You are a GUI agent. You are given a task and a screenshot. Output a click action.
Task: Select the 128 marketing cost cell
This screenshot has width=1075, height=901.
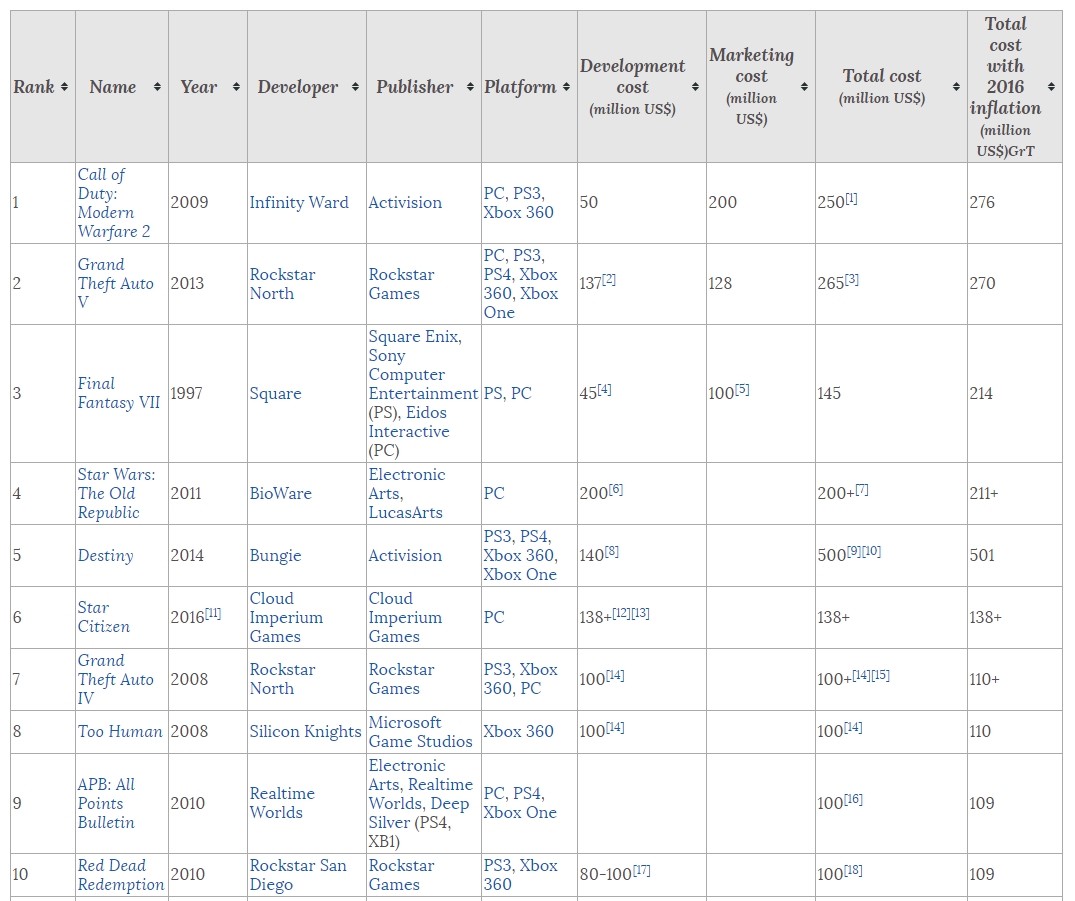(x=761, y=284)
